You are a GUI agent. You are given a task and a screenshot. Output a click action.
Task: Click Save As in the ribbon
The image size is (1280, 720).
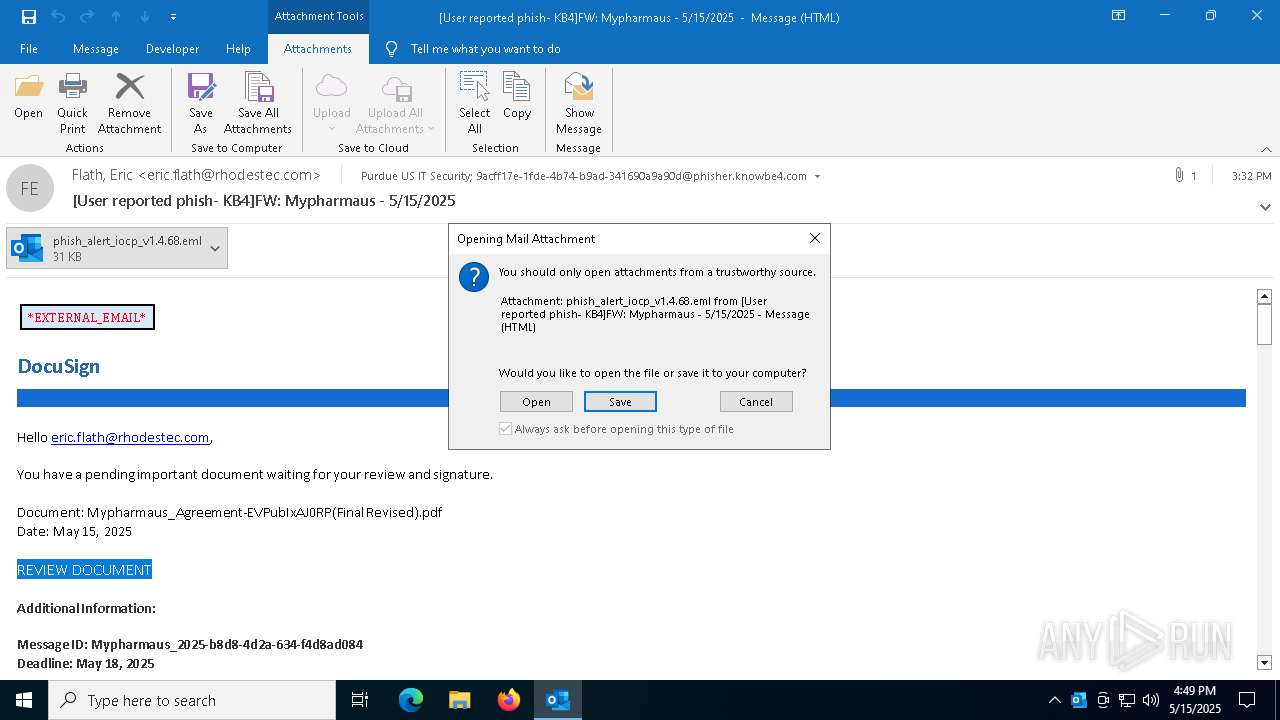(201, 104)
